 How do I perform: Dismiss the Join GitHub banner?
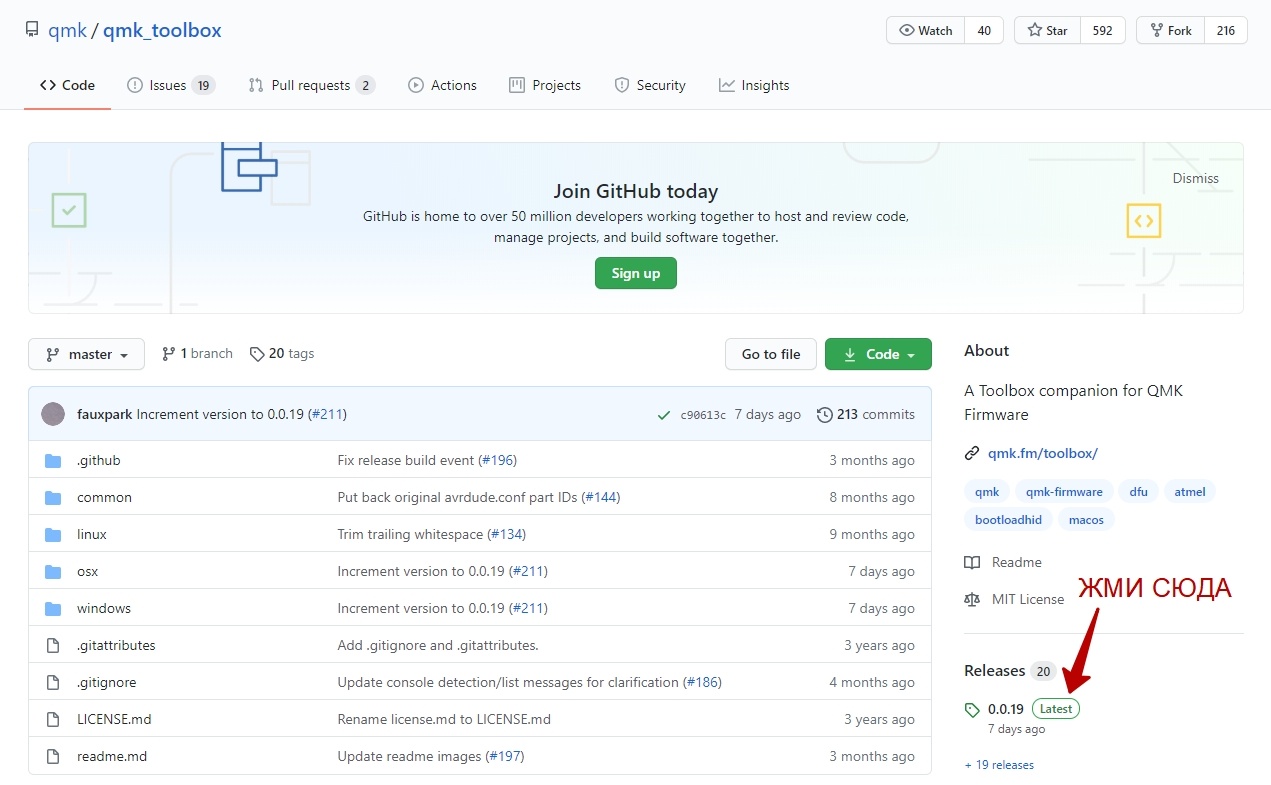tap(1196, 178)
